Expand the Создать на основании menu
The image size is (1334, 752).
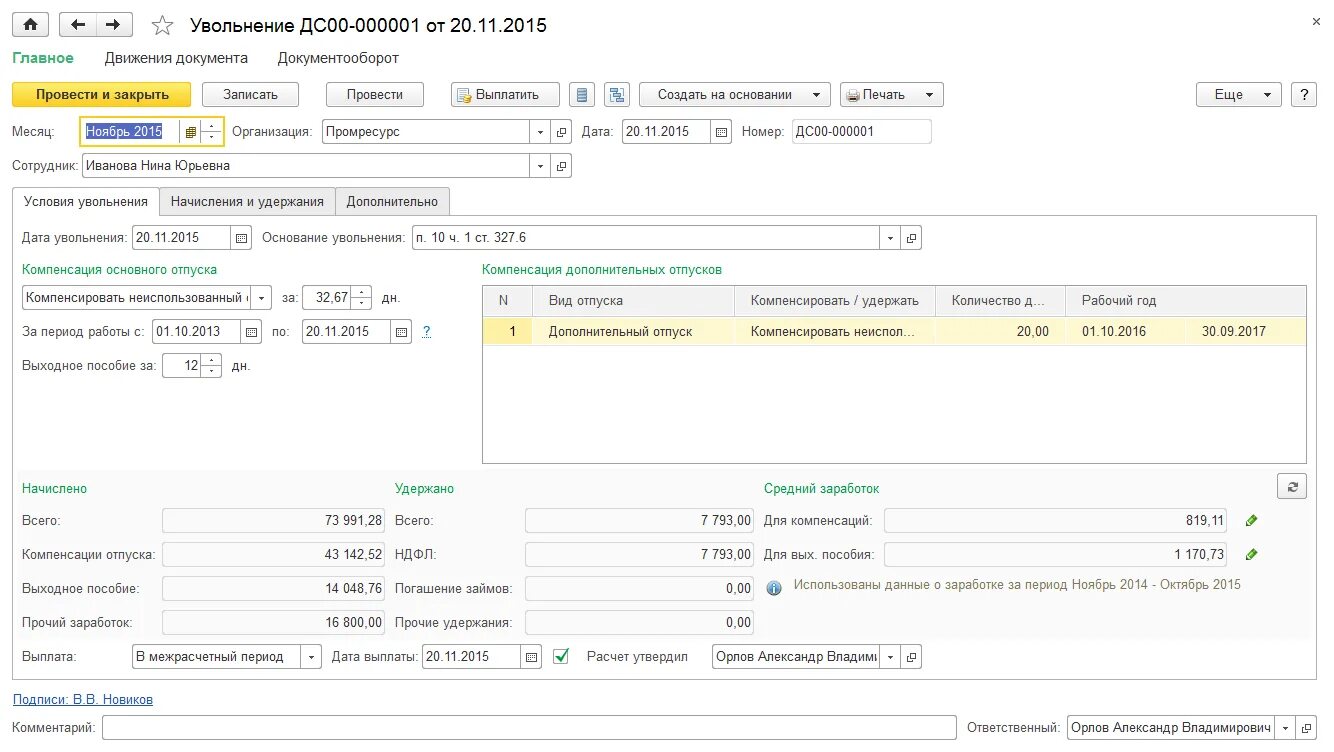click(735, 95)
